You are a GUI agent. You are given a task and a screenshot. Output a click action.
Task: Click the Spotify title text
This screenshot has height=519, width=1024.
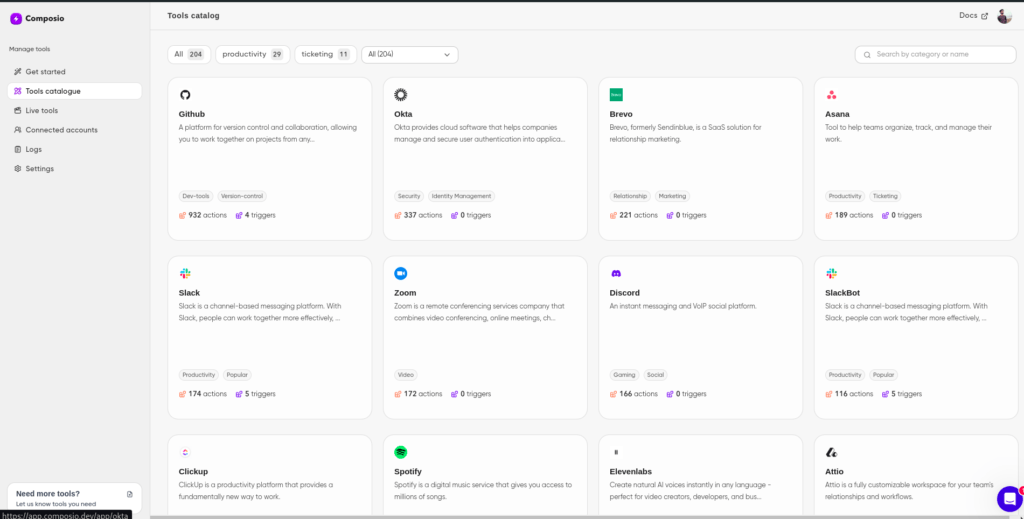coord(408,471)
